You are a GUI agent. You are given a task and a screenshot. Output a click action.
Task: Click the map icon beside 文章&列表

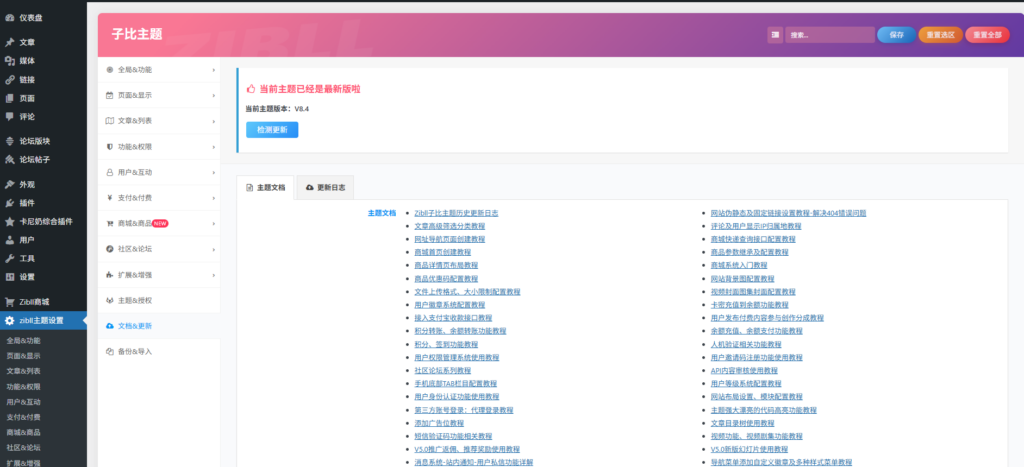tap(109, 121)
